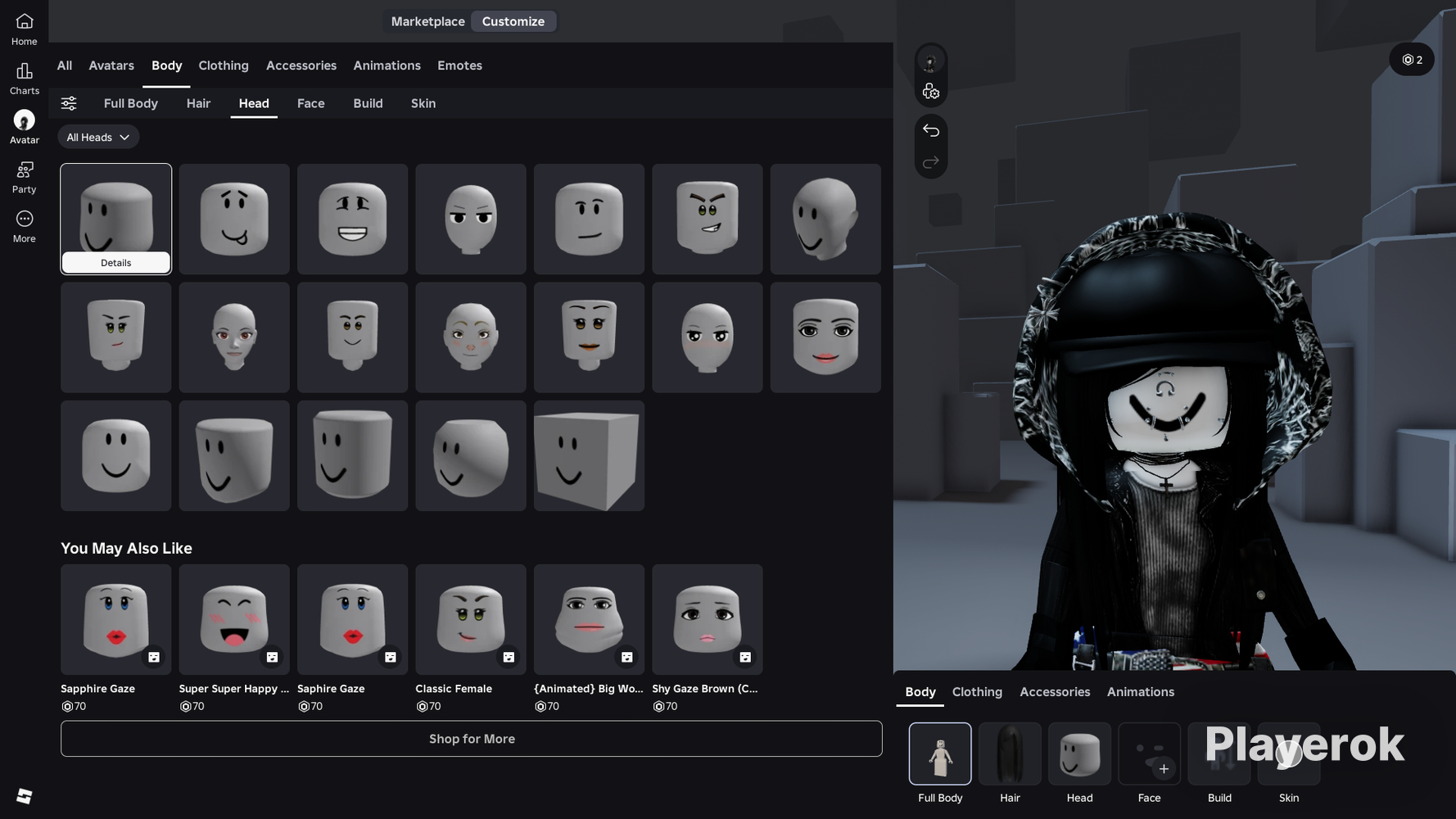Open the filter sliders icon beside Full Body

(69, 103)
